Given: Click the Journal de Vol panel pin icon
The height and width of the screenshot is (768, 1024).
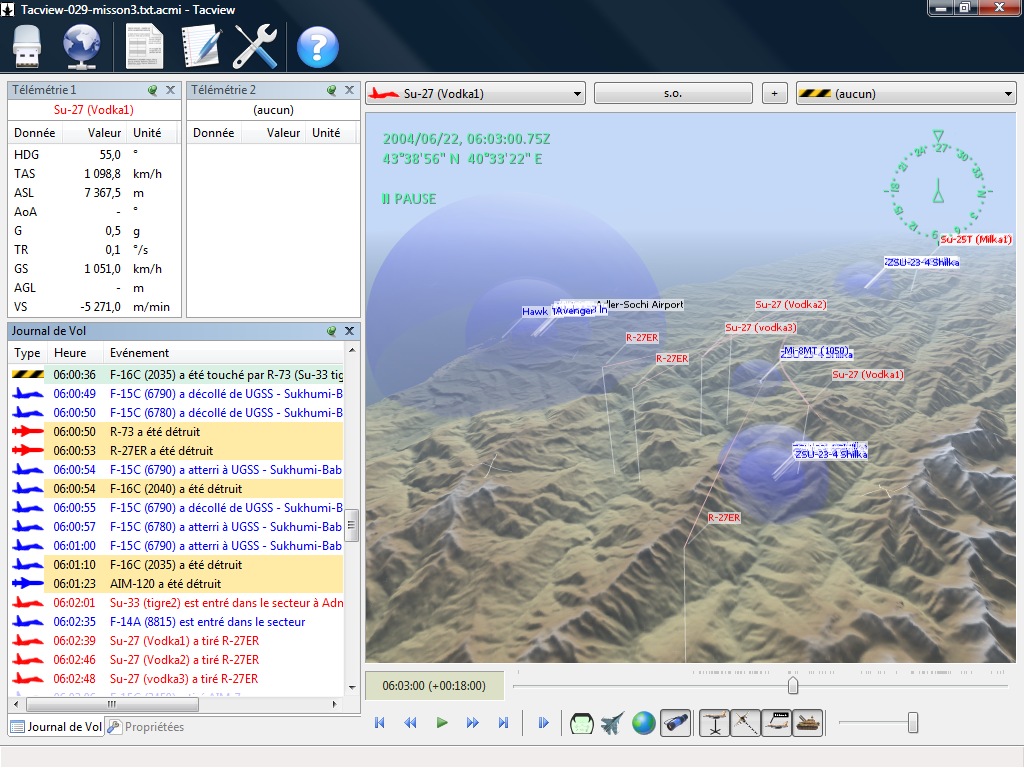Looking at the screenshot, I should pos(331,331).
